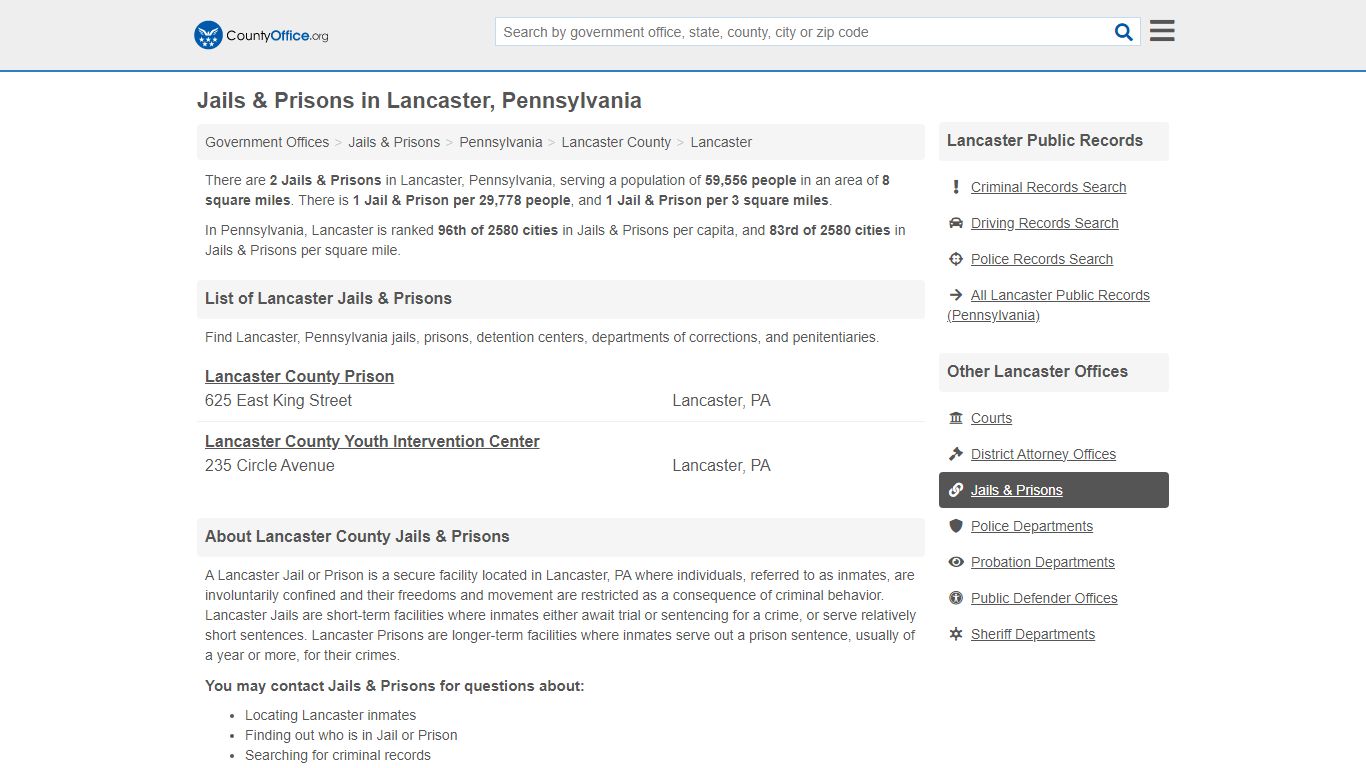This screenshot has width=1366, height=768.
Task: Click the car icon beside Driving Records Search
Action: (x=956, y=223)
